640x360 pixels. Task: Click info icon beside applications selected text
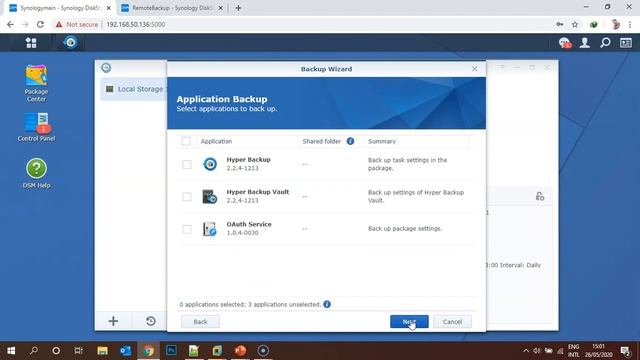point(327,304)
